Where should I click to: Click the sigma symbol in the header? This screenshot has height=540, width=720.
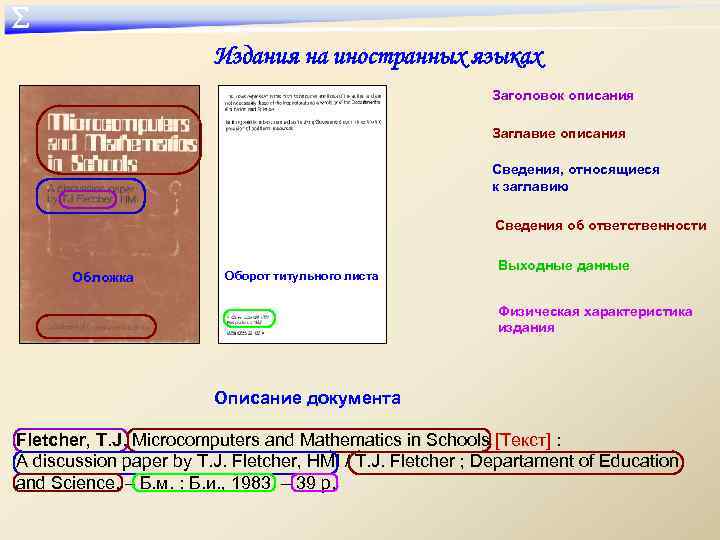[x=20, y=19]
